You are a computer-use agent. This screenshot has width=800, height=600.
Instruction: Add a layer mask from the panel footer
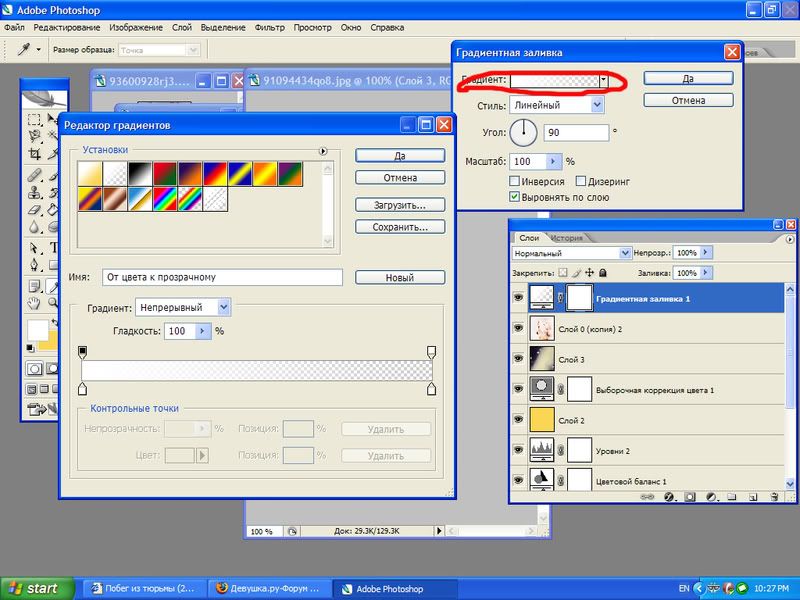690,497
